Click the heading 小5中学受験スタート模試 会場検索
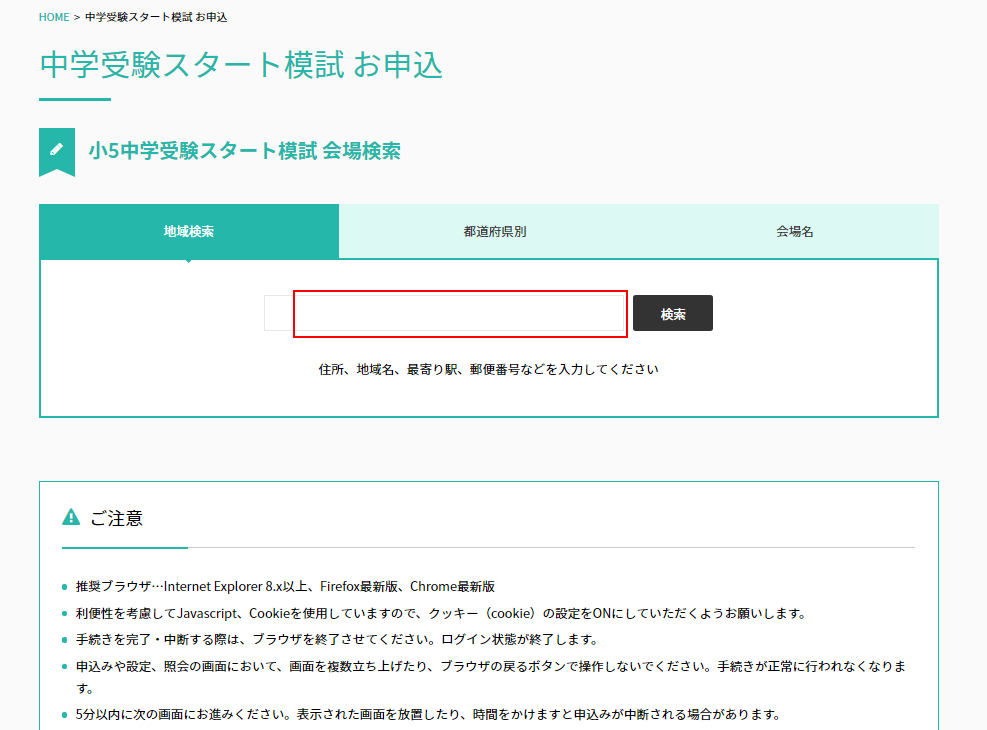This screenshot has width=987, height=730. coord(244,151)
